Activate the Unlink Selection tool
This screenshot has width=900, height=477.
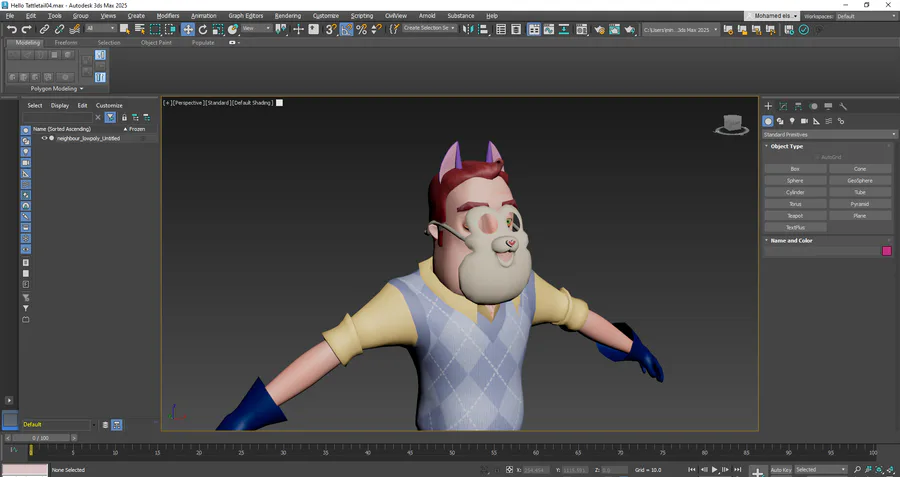(59, 29)
